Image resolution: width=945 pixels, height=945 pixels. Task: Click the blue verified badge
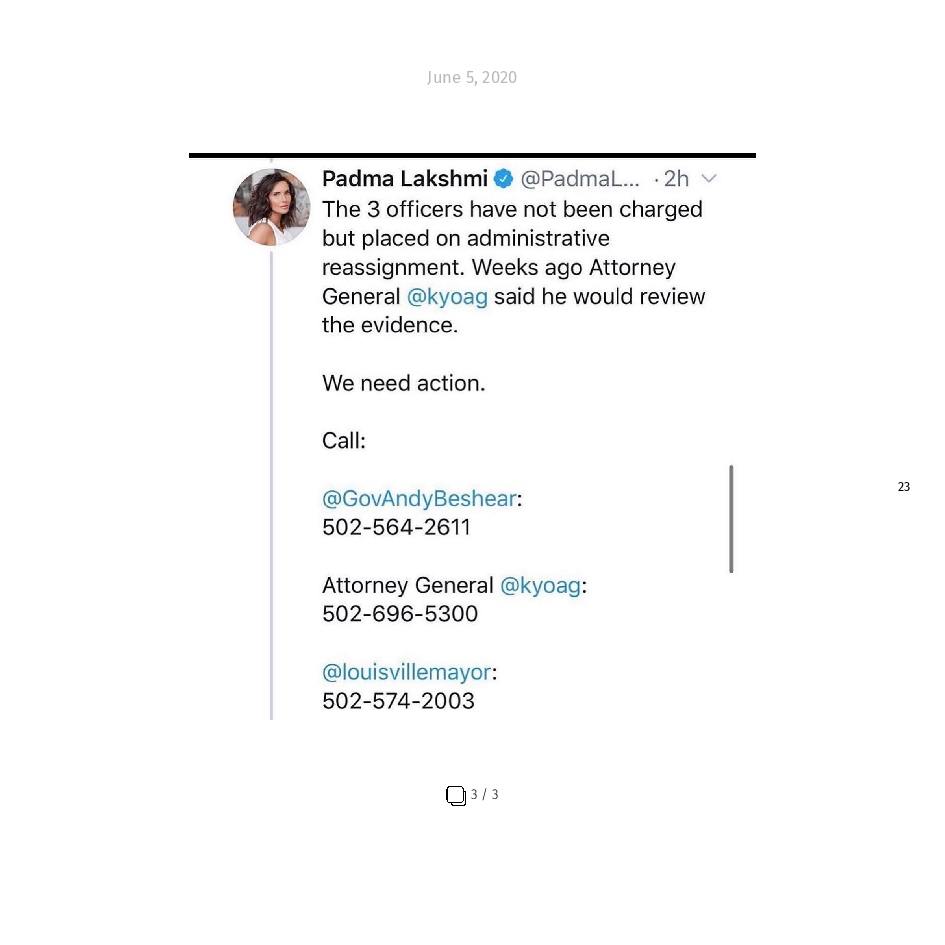tap(503, 179)
